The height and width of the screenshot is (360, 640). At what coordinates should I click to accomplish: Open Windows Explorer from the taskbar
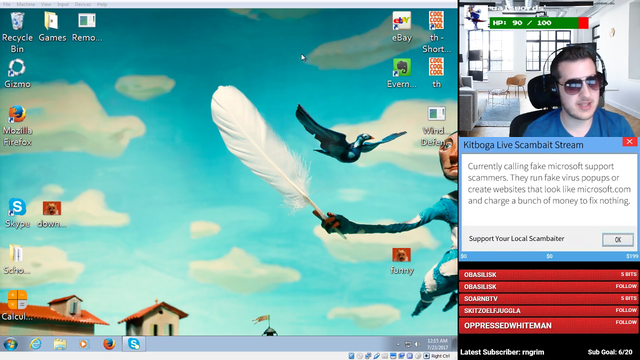click(60, 344)
